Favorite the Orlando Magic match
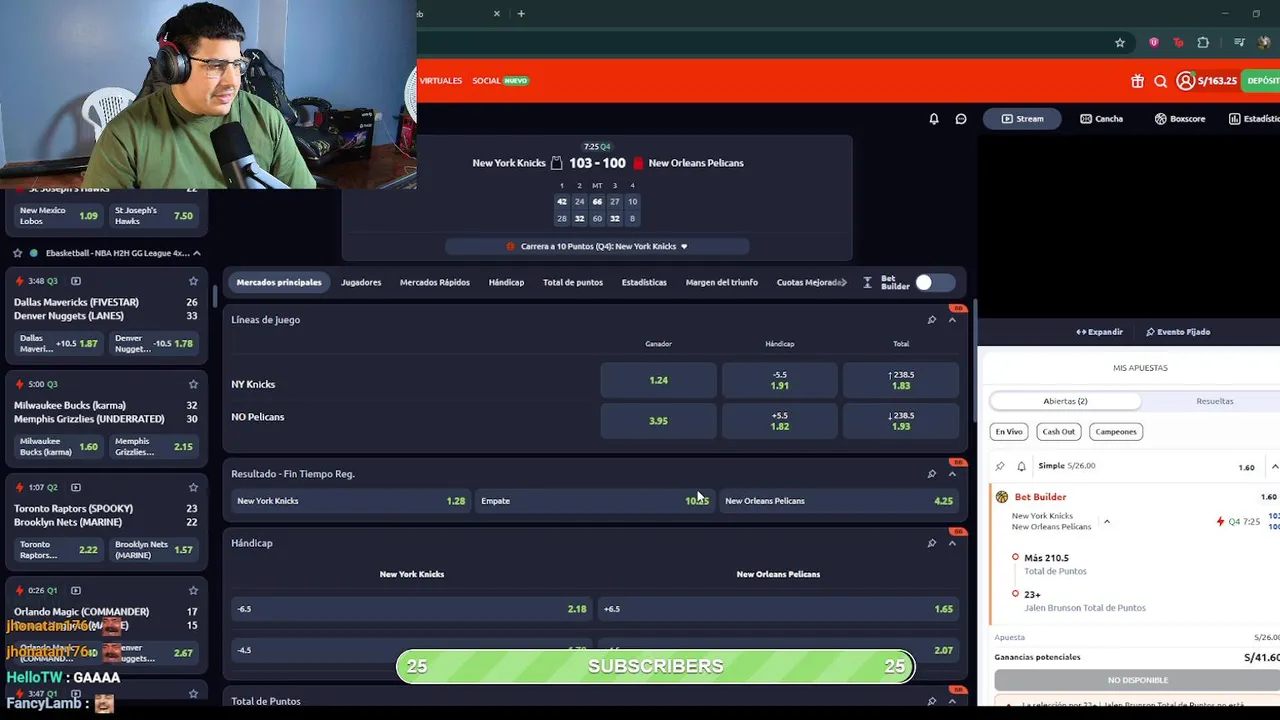 pyautogui.click(x=193, y=590)
